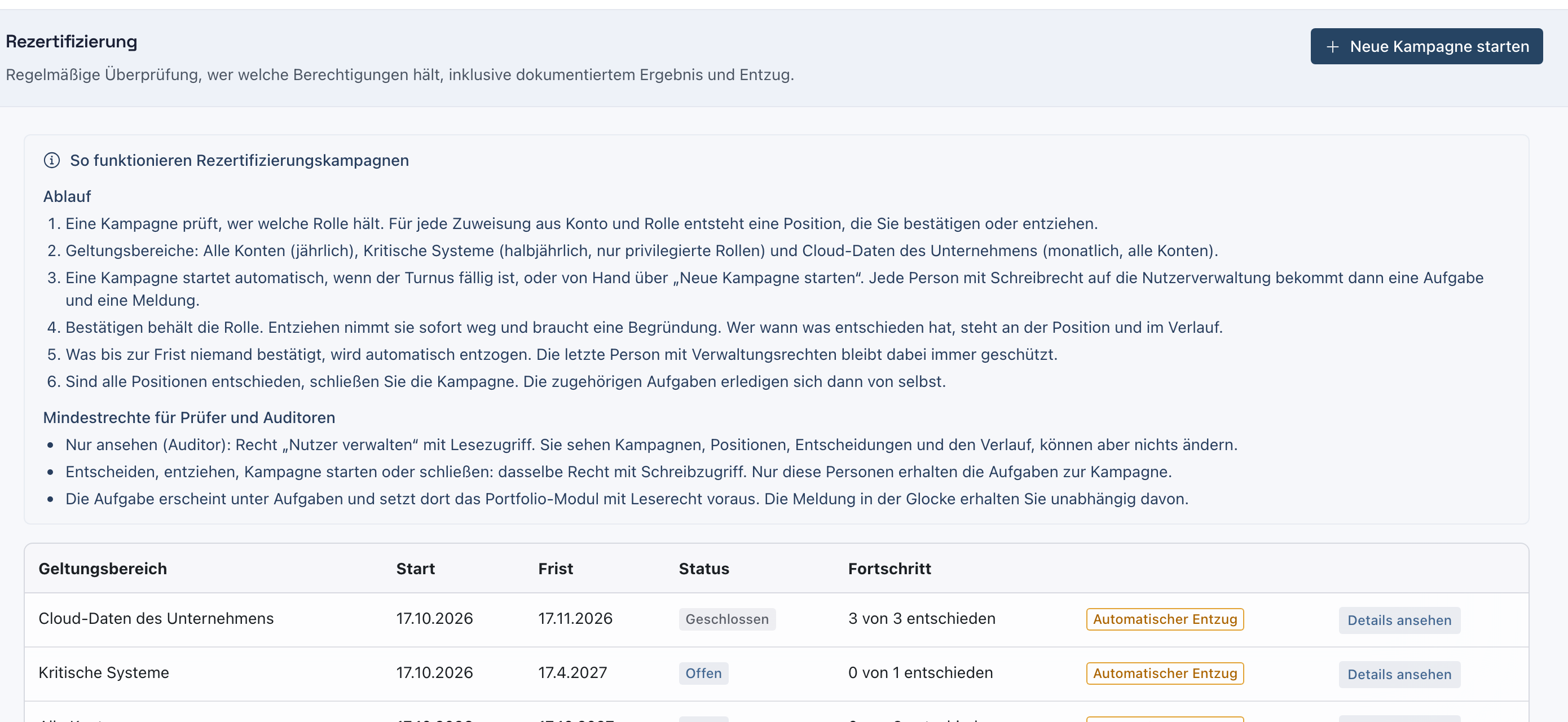The height and width of the screenshot is (722, 1568).
Task: Click the Start column header
Action: pyautogui.click(x=415, y=569)
